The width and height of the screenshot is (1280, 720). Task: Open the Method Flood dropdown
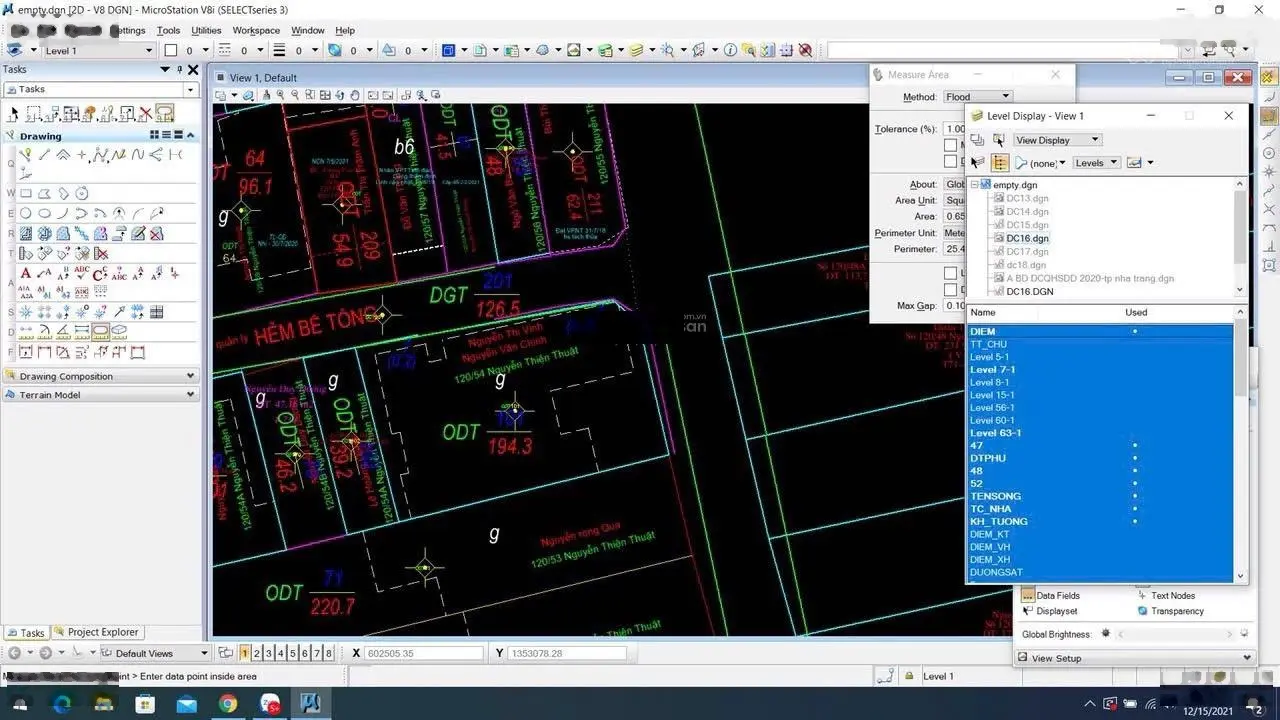point(977,97)
